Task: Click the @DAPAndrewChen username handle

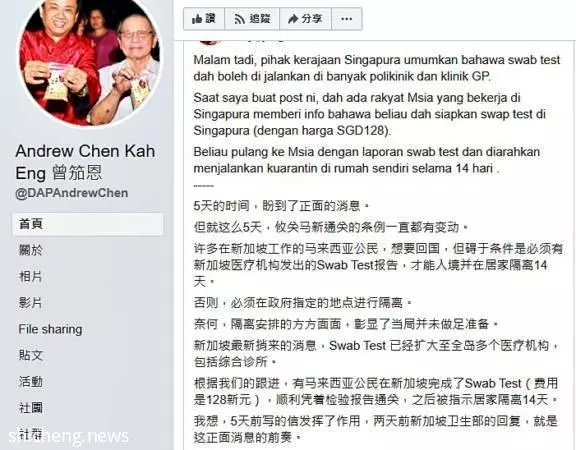Action: tap(72, 193)
